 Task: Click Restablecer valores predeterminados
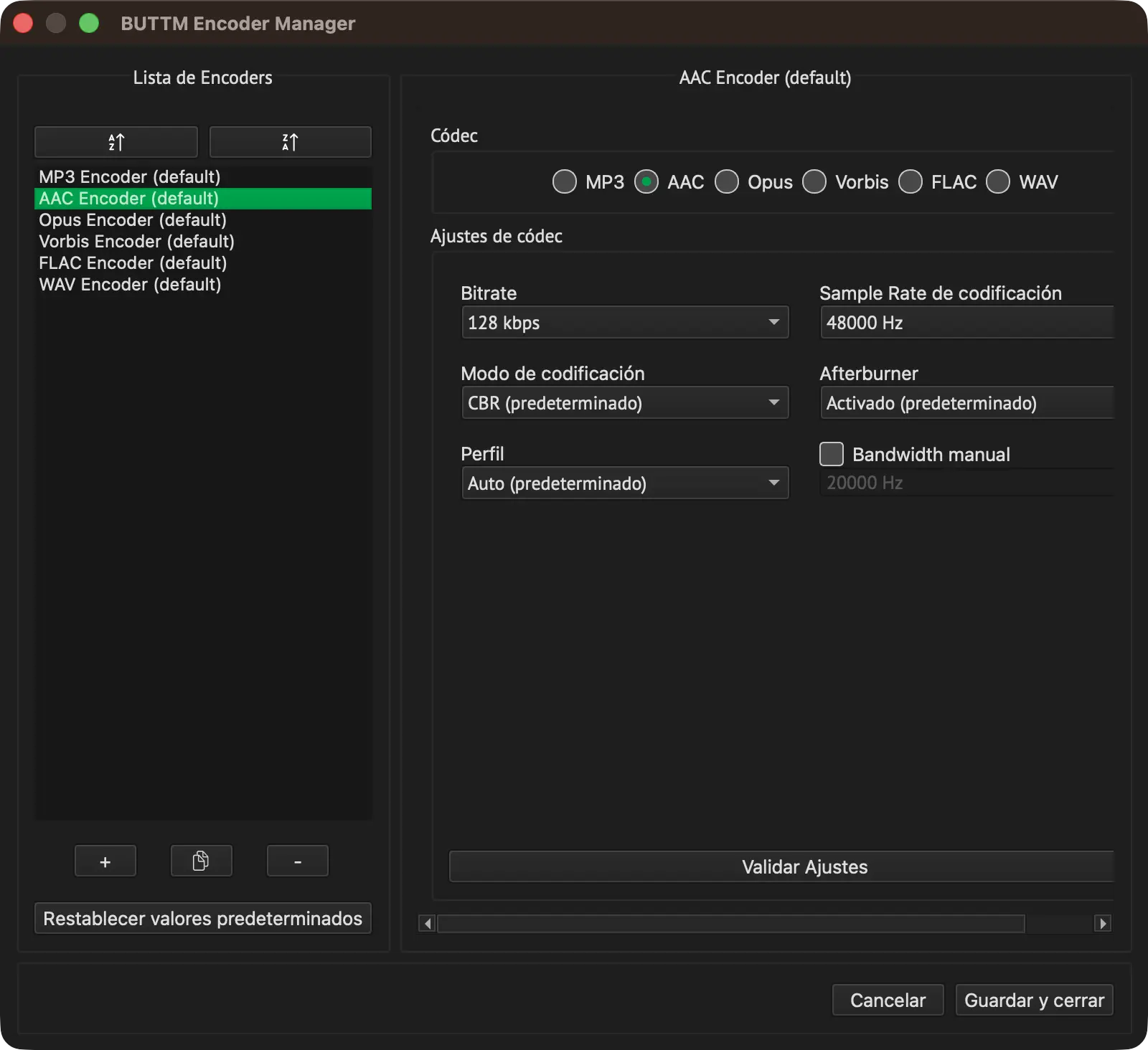[x=203, y=918]
